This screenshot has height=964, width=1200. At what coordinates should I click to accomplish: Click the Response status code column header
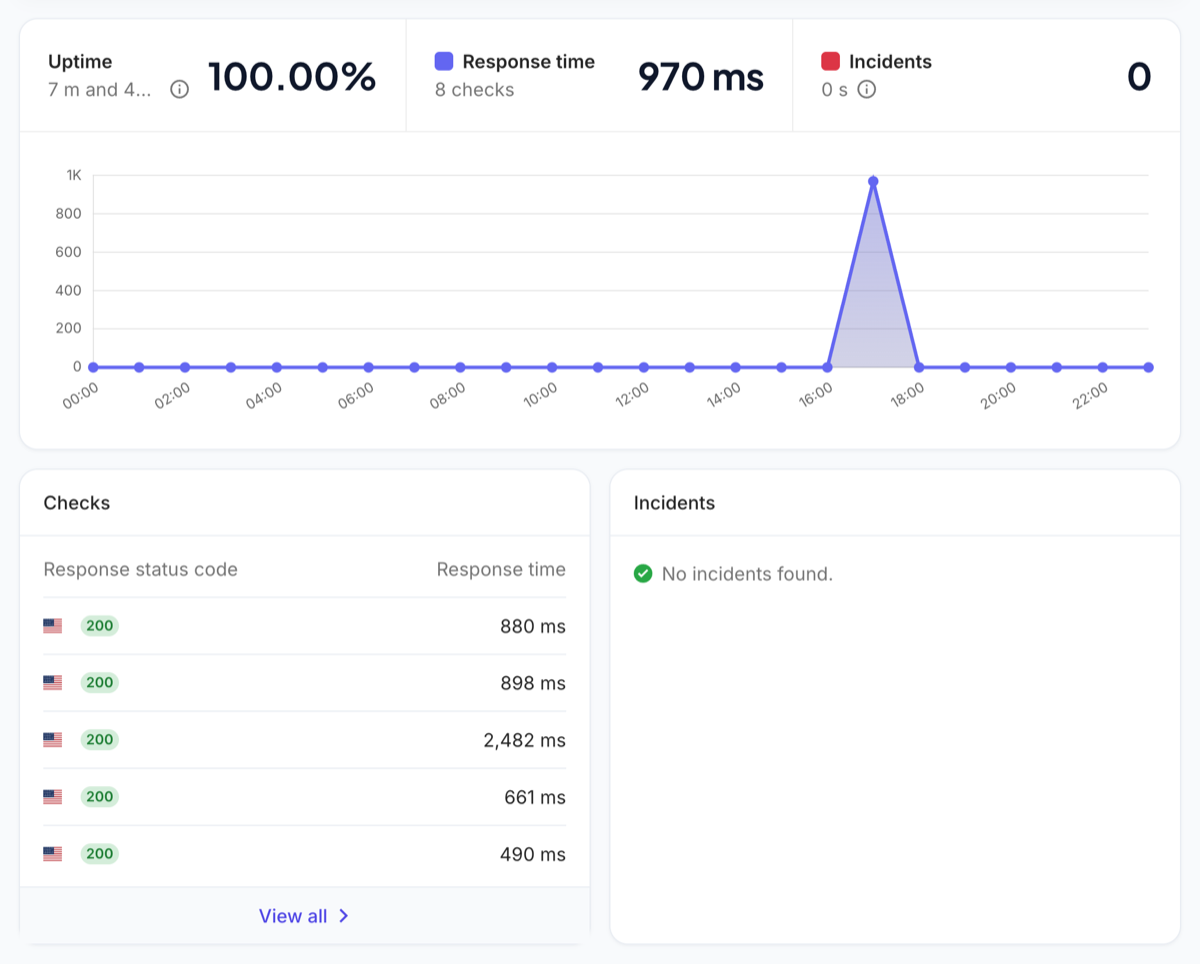click(141, 570)
